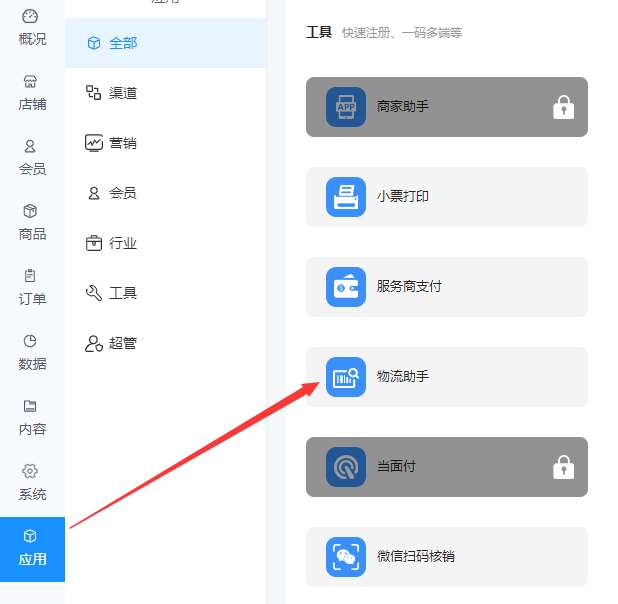This screenshot has height=604, width=618.
Task: Click the 小票打印 printer icon
Action: pyautogui.click(x=346, y=197)
